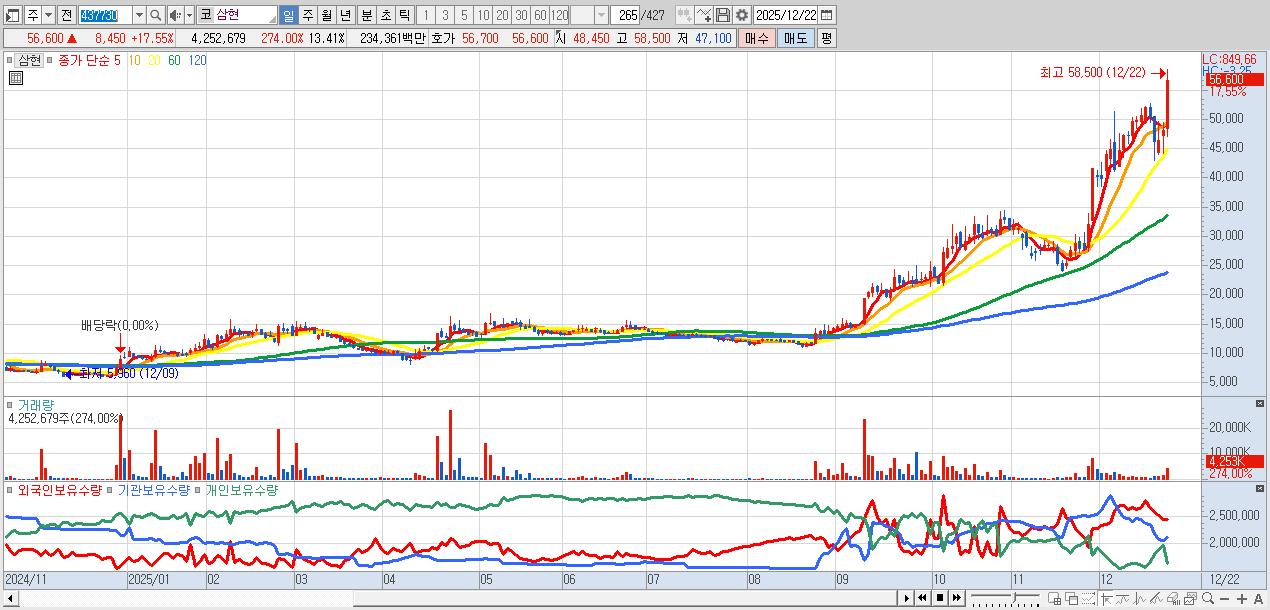1270x610 pixels.
Task: Open the calendar date picker icon
Action: [x=827, y=15]
